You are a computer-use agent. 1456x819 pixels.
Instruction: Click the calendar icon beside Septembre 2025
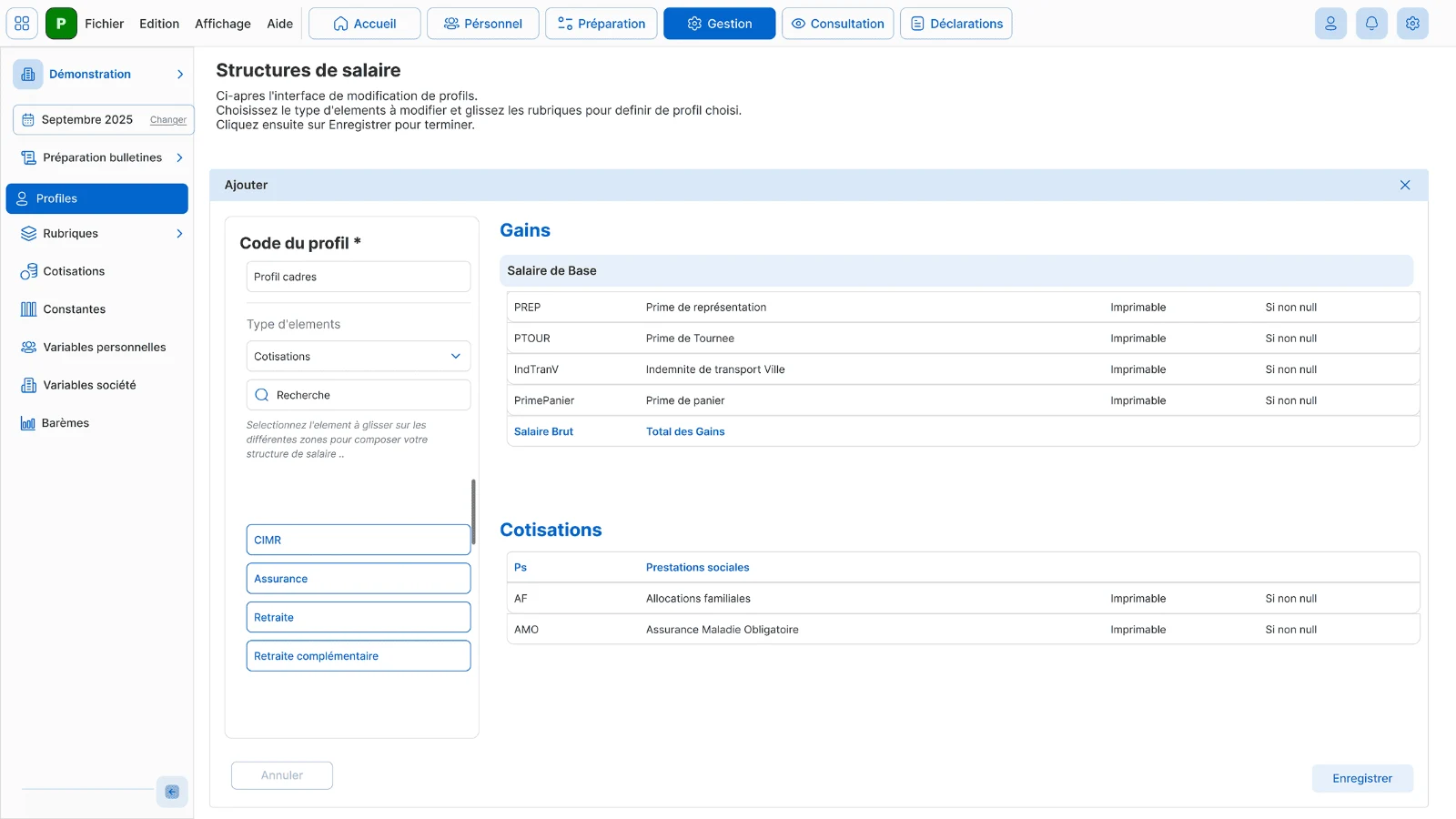click(28, 120)
